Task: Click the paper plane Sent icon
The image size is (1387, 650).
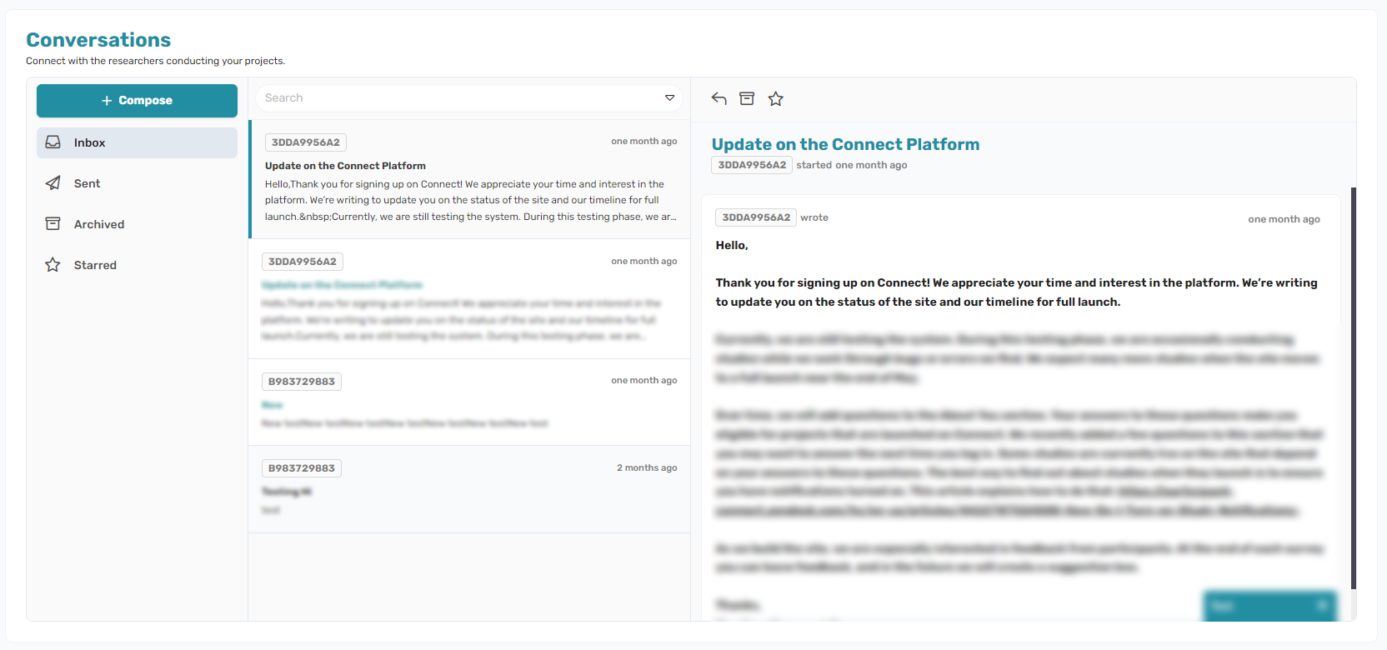Action: [53, 184]
